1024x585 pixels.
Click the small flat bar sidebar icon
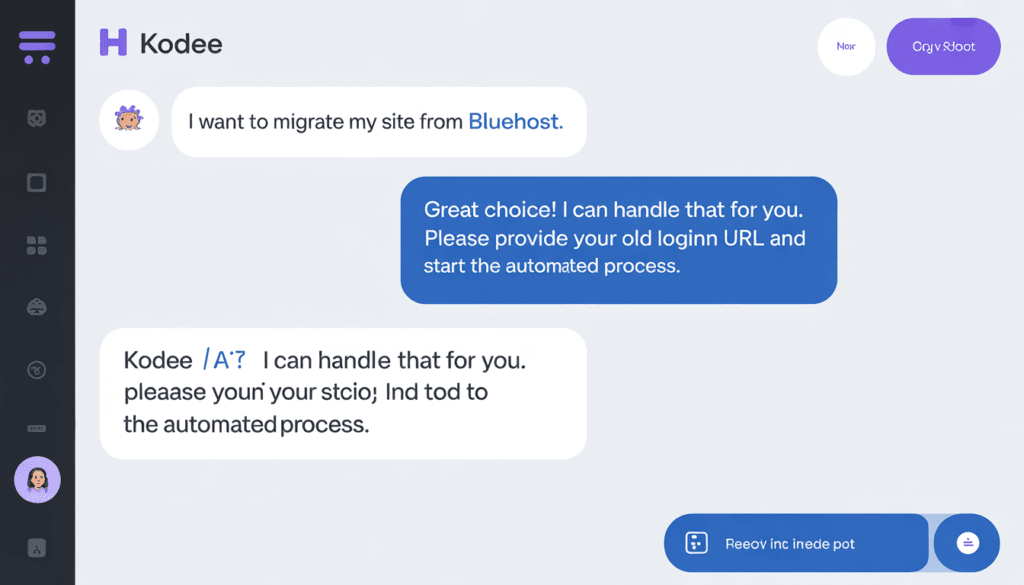pyautogui.click(x=37, y=428)
